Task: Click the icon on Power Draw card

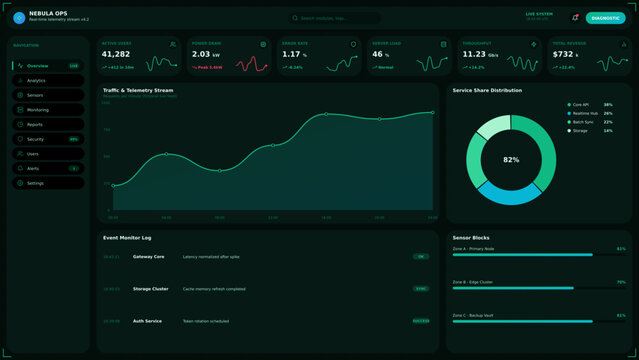Action: point(263,44)
